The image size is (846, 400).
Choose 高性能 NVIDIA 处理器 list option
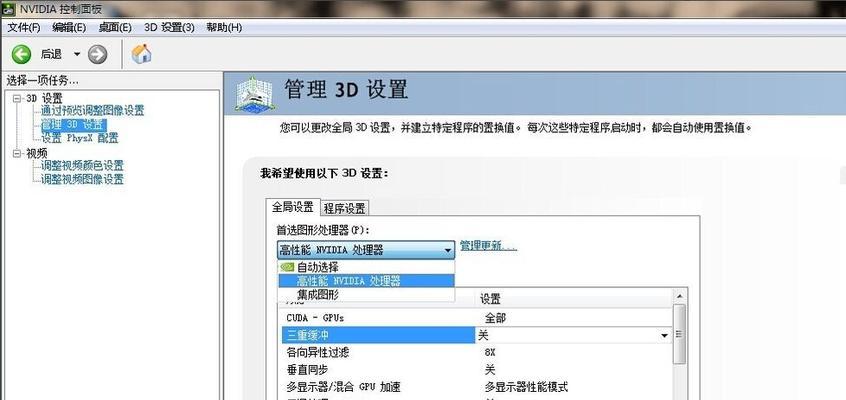click(366, 281)
